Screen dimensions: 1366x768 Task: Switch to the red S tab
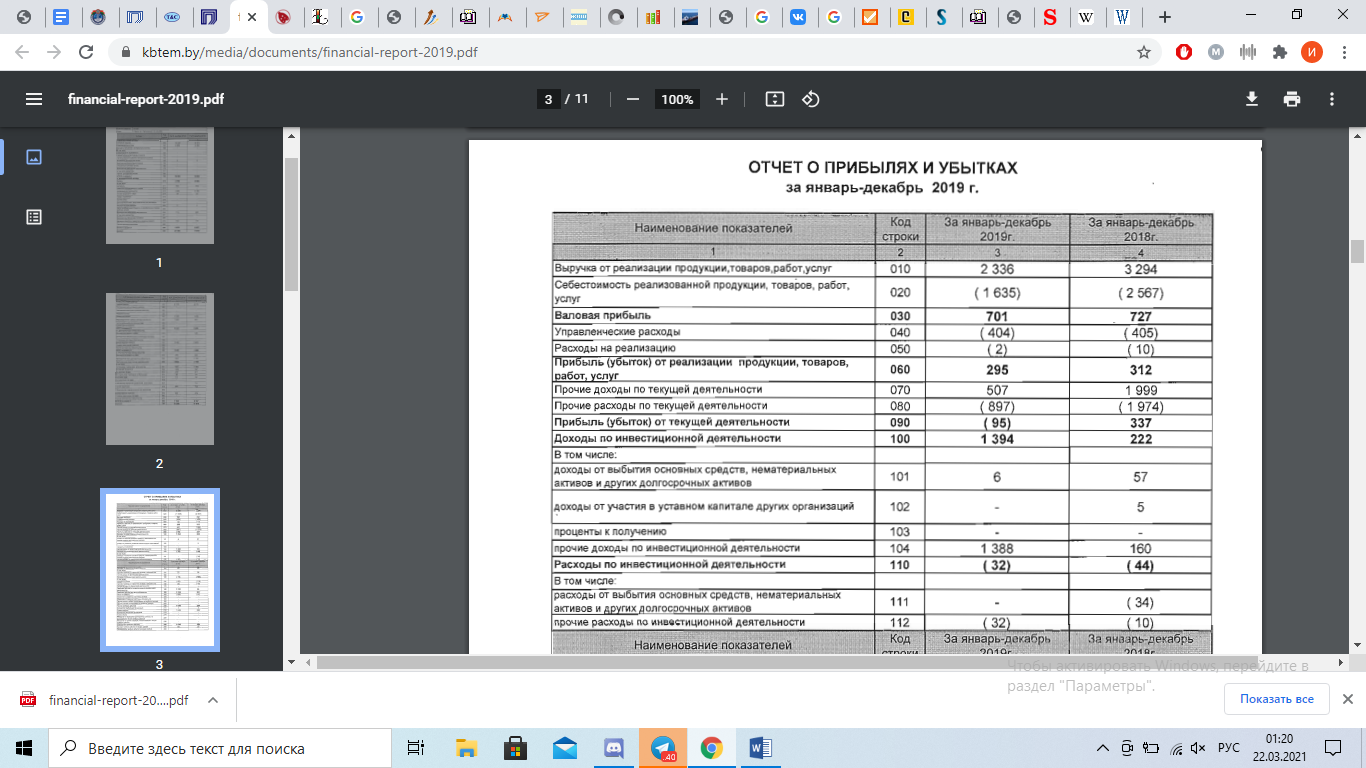[x=1050, y=17]
